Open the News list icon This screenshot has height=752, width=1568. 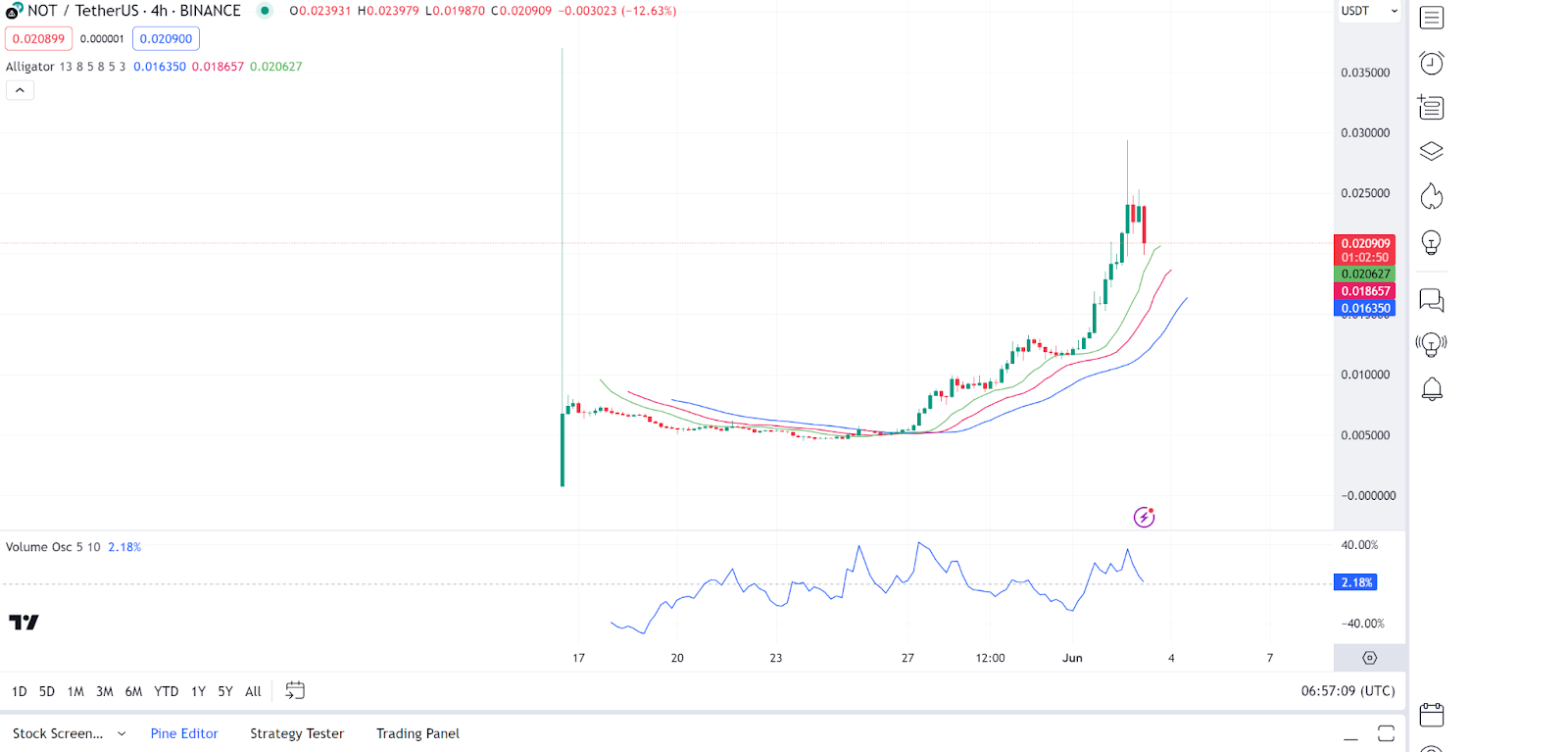(1432, 107)
